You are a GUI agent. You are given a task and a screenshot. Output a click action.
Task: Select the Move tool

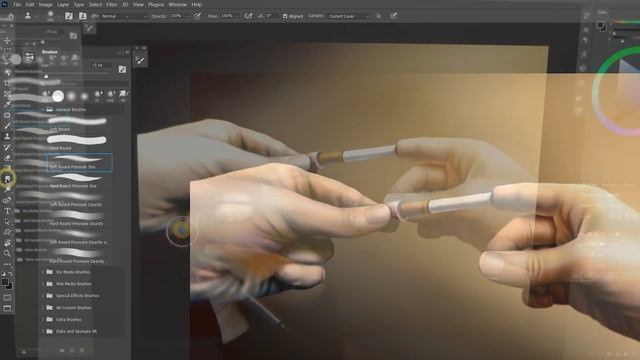(7, 41)
